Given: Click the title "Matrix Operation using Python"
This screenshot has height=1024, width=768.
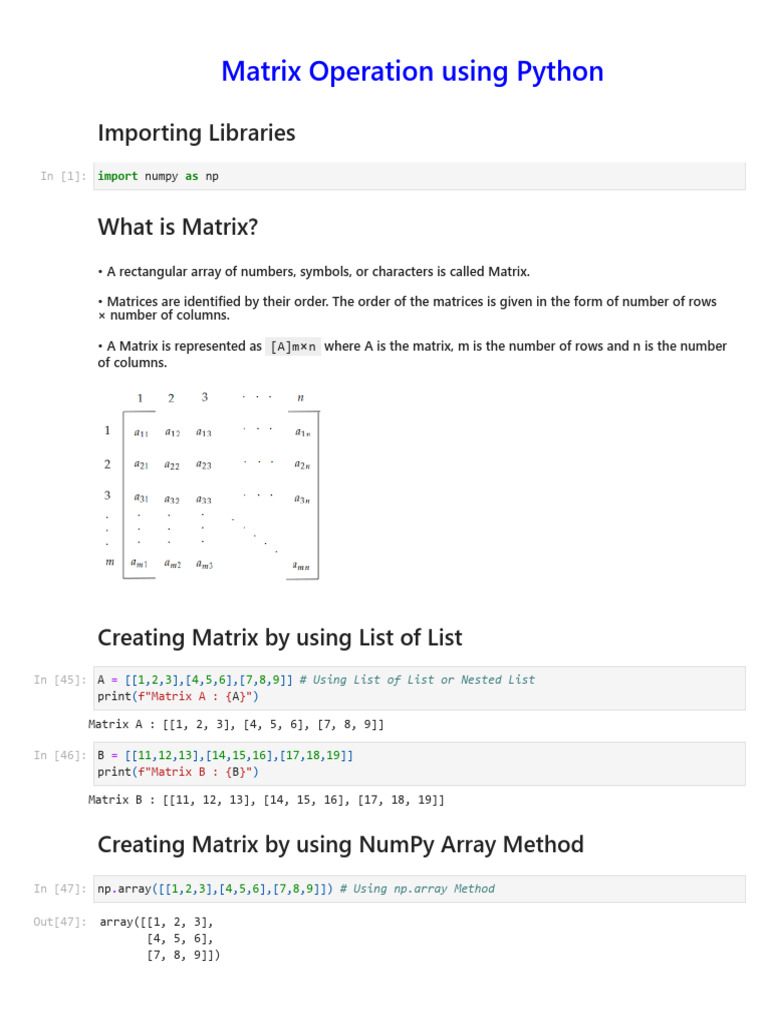Looking at the screenshot, I should tap(412, 72).
